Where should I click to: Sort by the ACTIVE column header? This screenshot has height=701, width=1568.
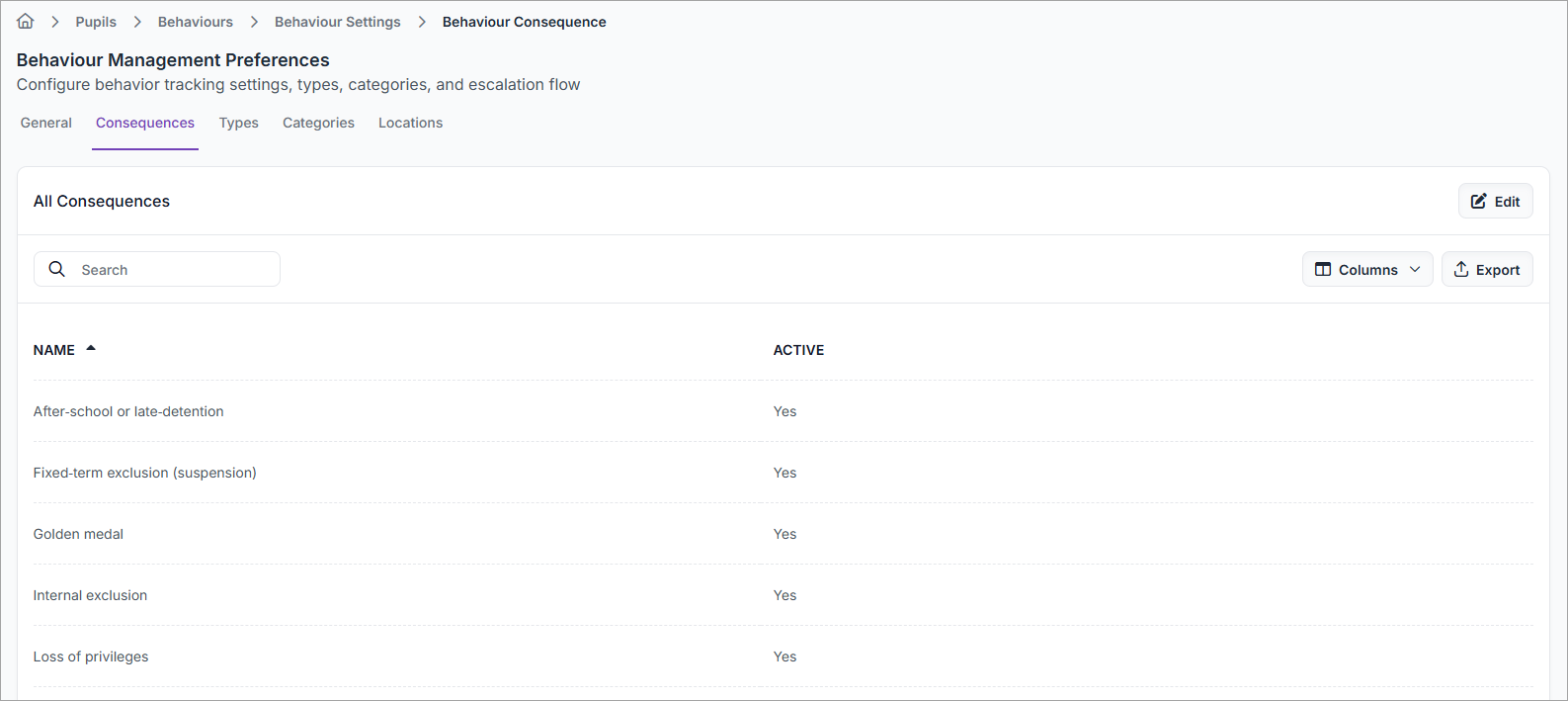tap(798, 350)
